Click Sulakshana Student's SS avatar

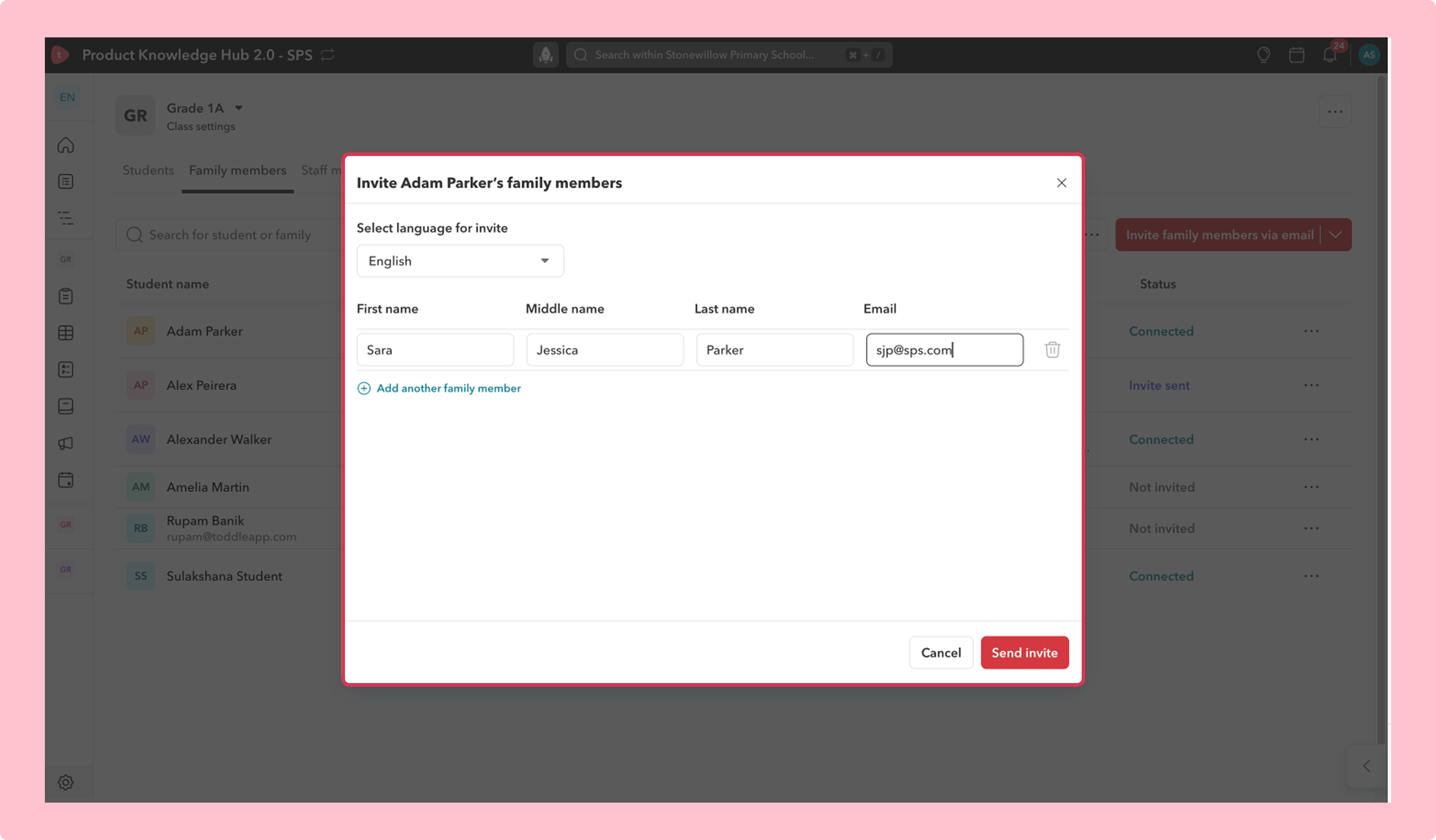(141, 576)
